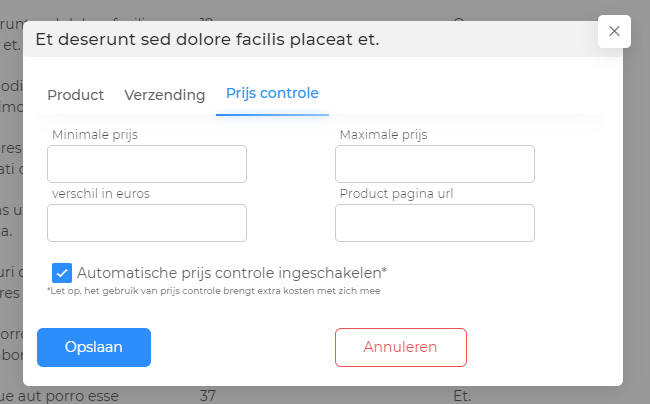Click the 'verschil in euros' label
Viewport: 650px width, 404px height.
(x=101, y=194)
